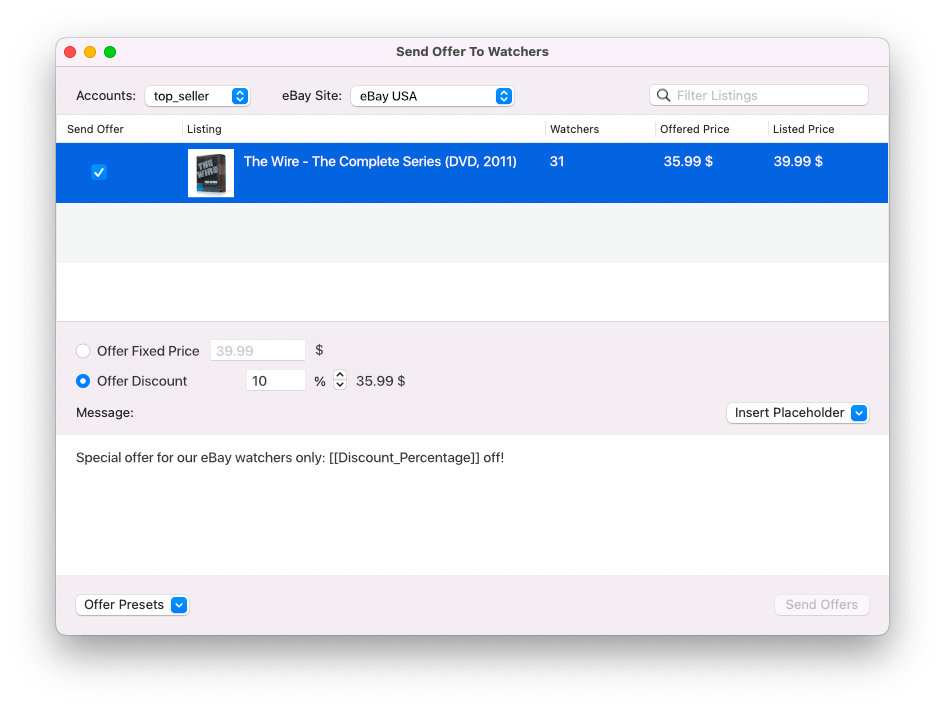Click the Send Offers button
945x709 pixels.
pyautogui.click(x=821, y=605)
